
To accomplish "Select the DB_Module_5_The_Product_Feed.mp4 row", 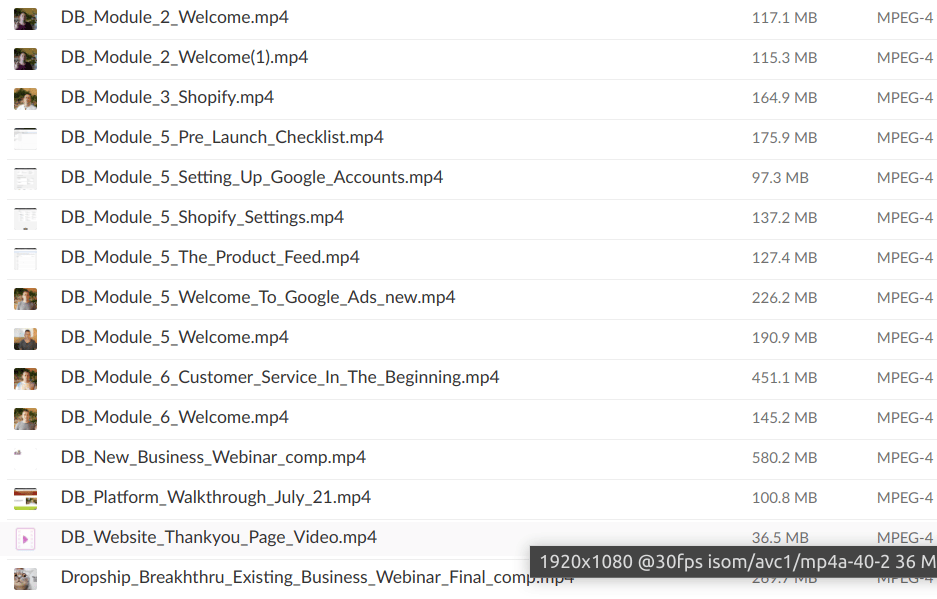I will pos(210,258).
